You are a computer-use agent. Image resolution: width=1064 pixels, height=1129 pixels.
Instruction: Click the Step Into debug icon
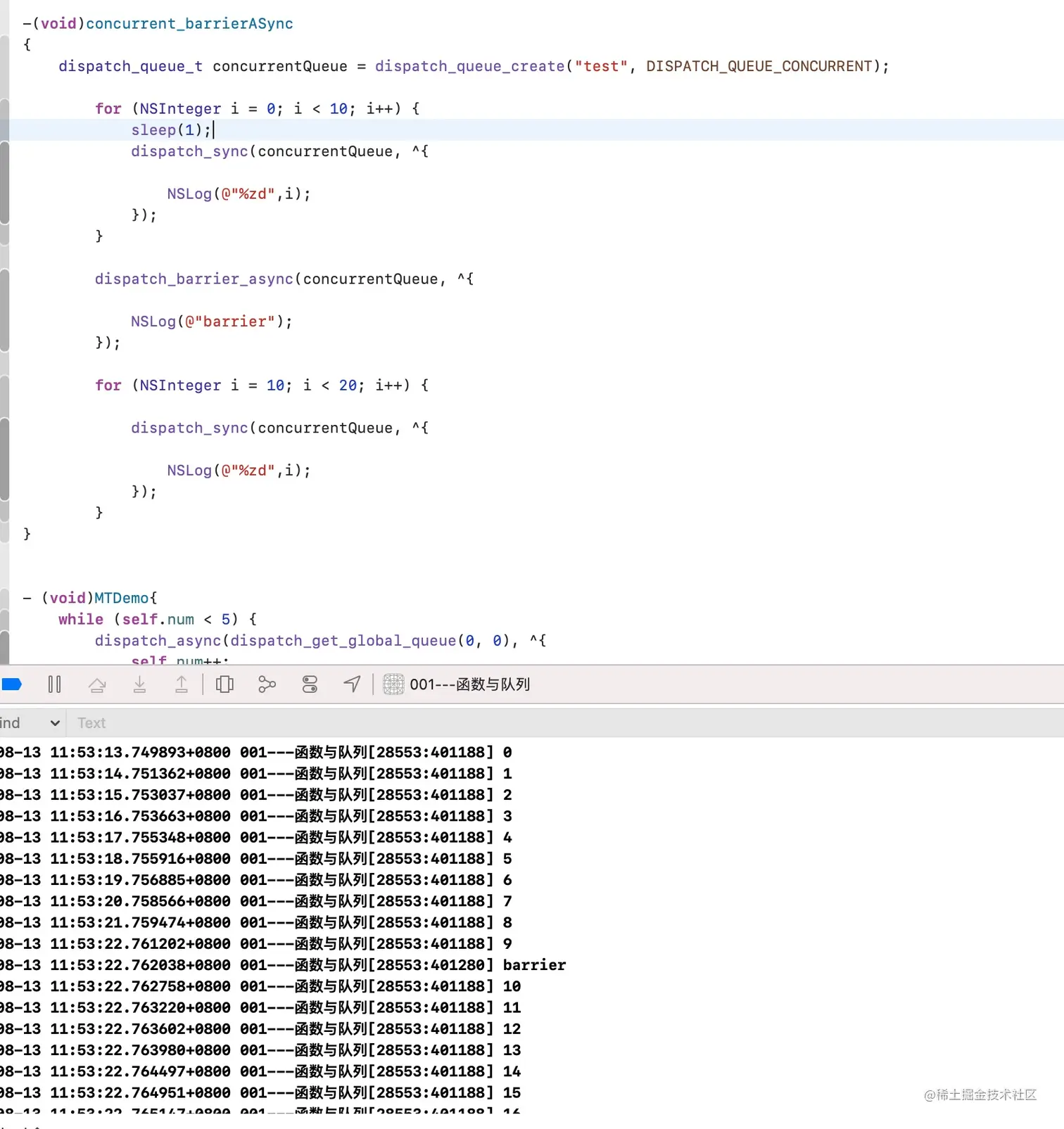[139, 684]
